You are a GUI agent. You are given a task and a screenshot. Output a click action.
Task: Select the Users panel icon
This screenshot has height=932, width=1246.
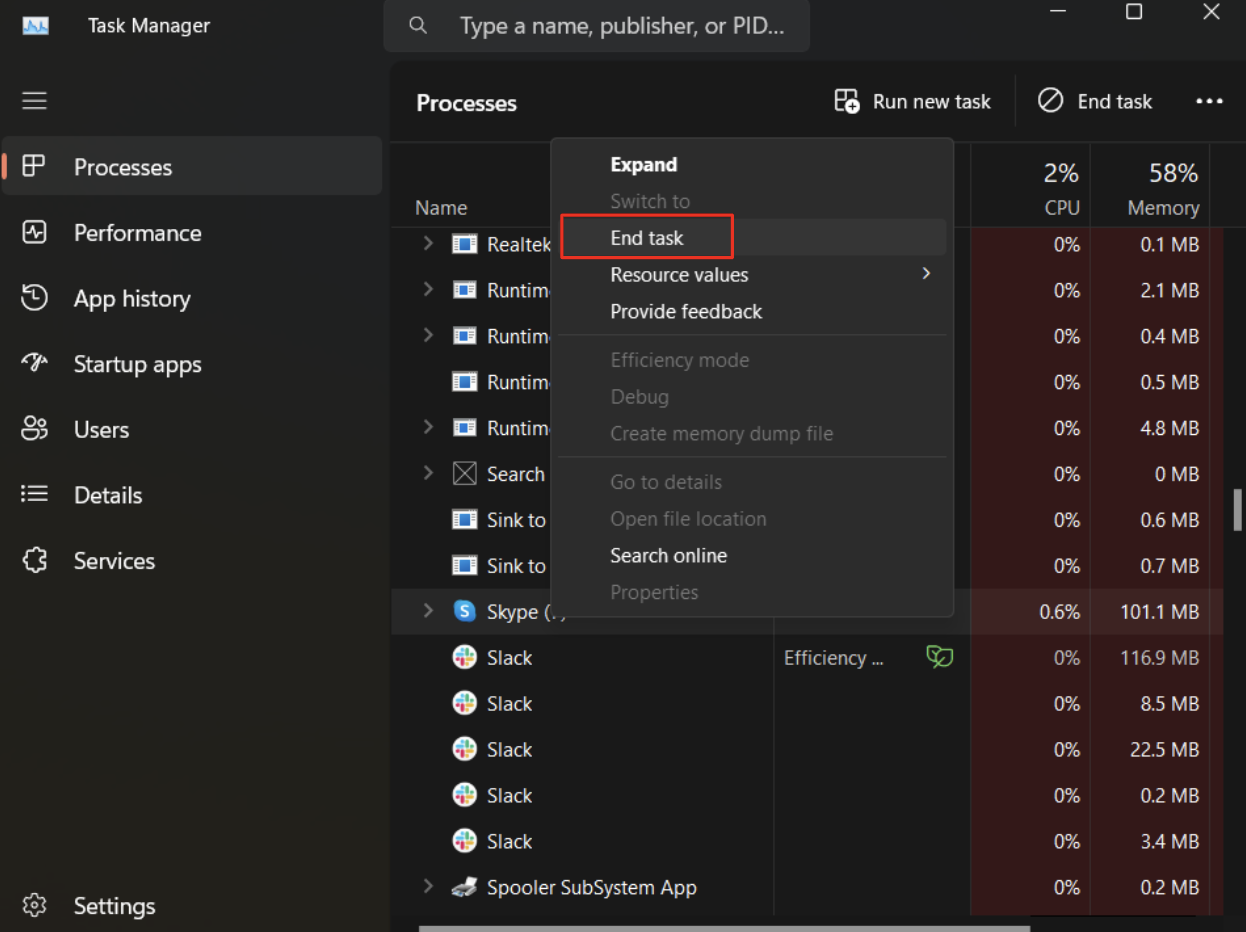34,429
